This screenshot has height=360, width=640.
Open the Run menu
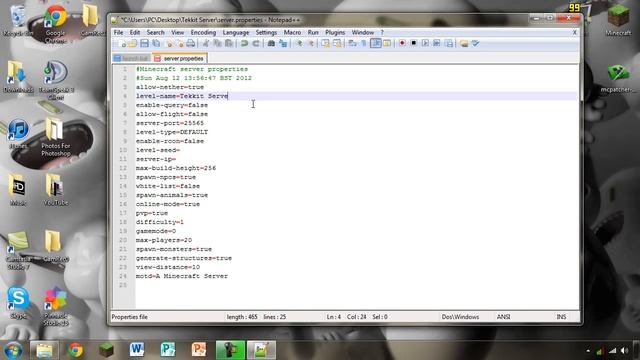313,32
